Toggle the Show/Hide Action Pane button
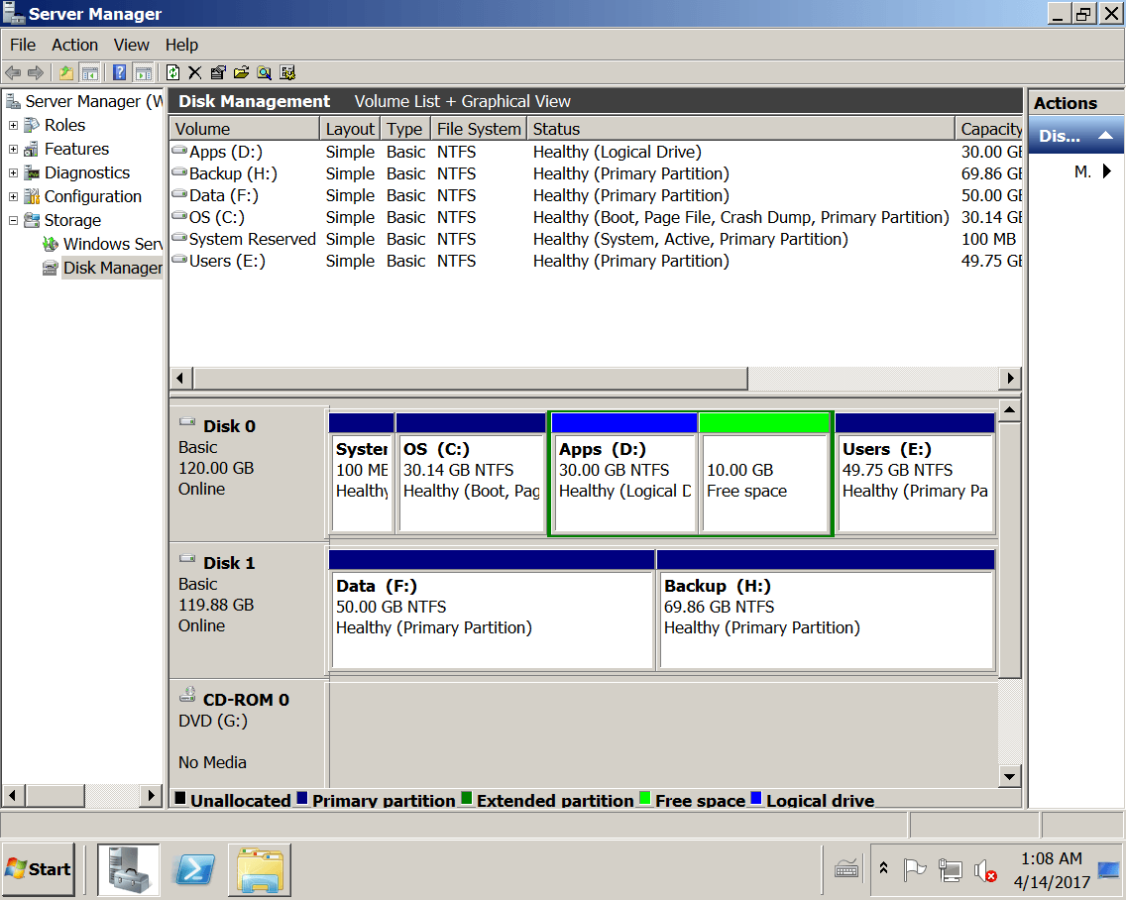 coord(143,72)
